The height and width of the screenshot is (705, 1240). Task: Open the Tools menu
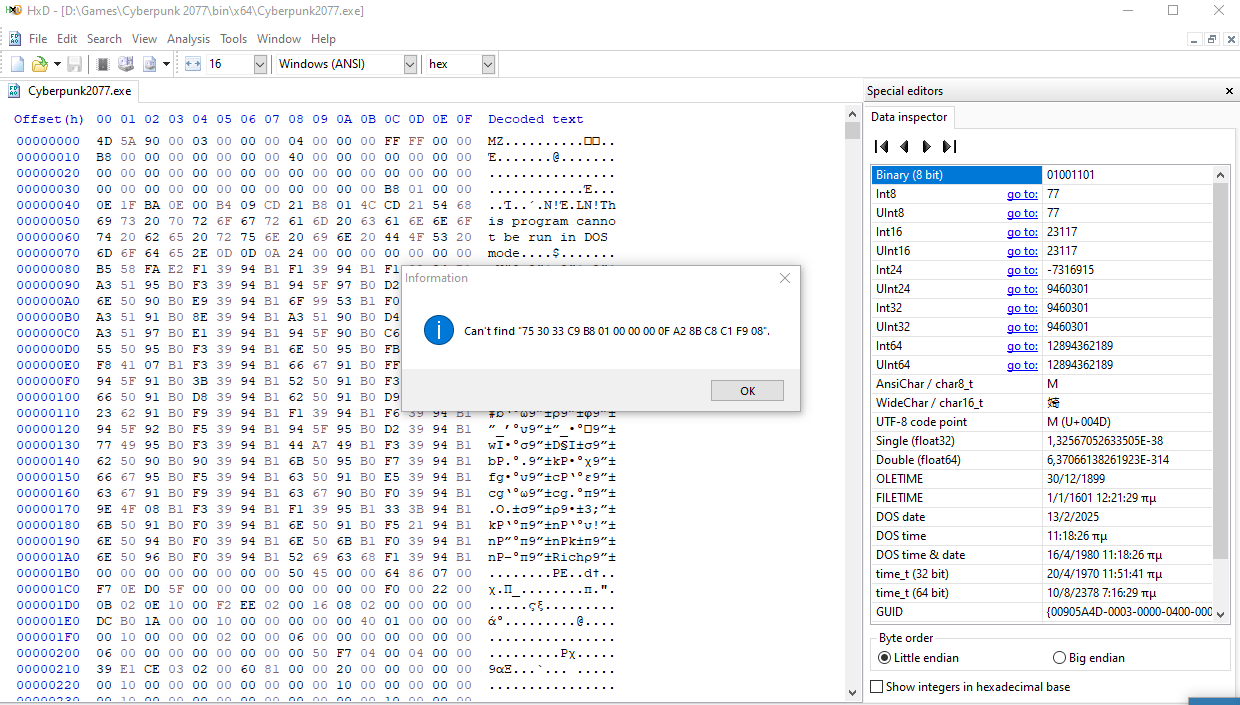(233, 39)
